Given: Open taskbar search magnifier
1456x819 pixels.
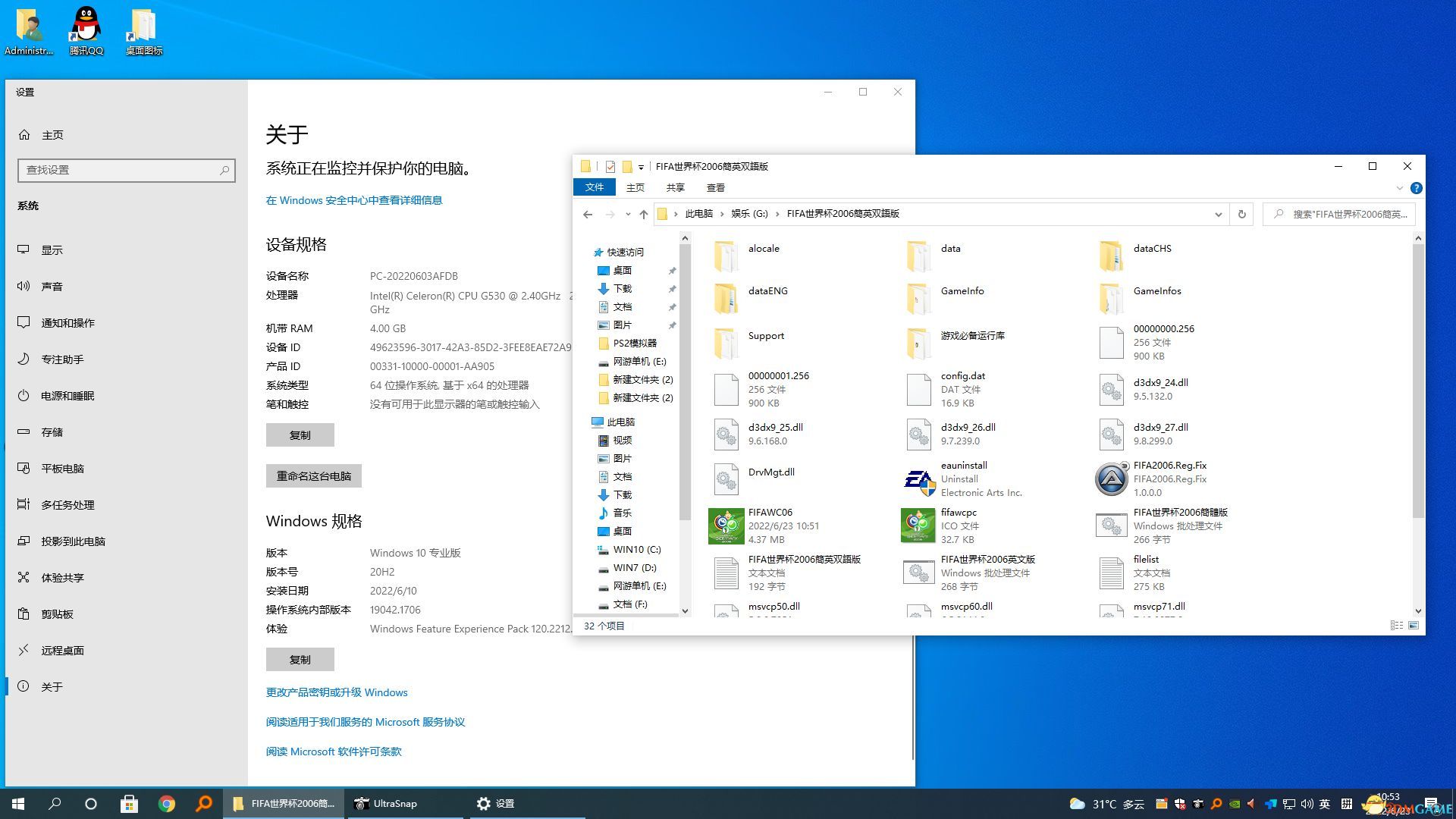Looking at the screenshot, I should coord(55,804).
